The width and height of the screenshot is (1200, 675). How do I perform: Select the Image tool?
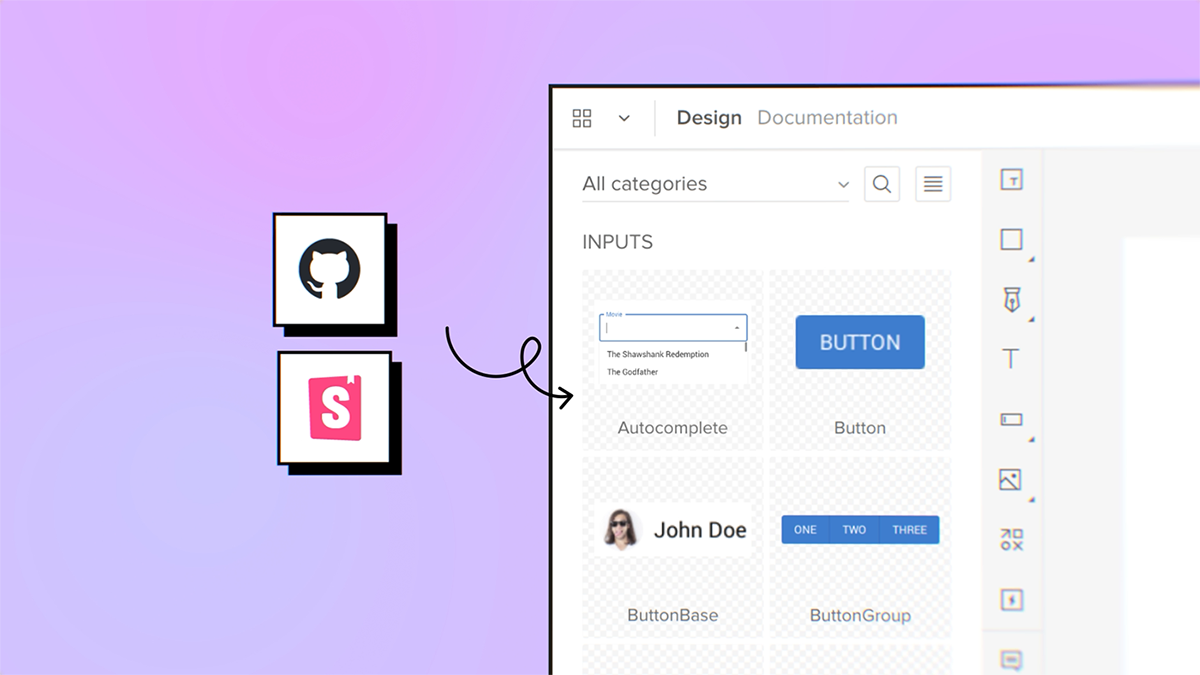[1011, 480]
